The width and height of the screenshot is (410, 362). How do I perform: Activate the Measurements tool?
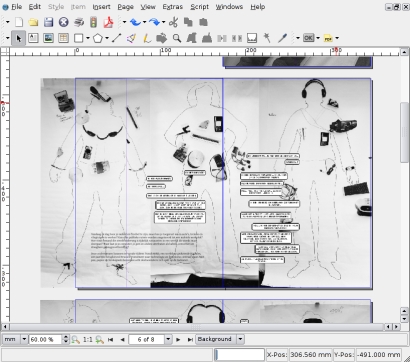(252, 38)
